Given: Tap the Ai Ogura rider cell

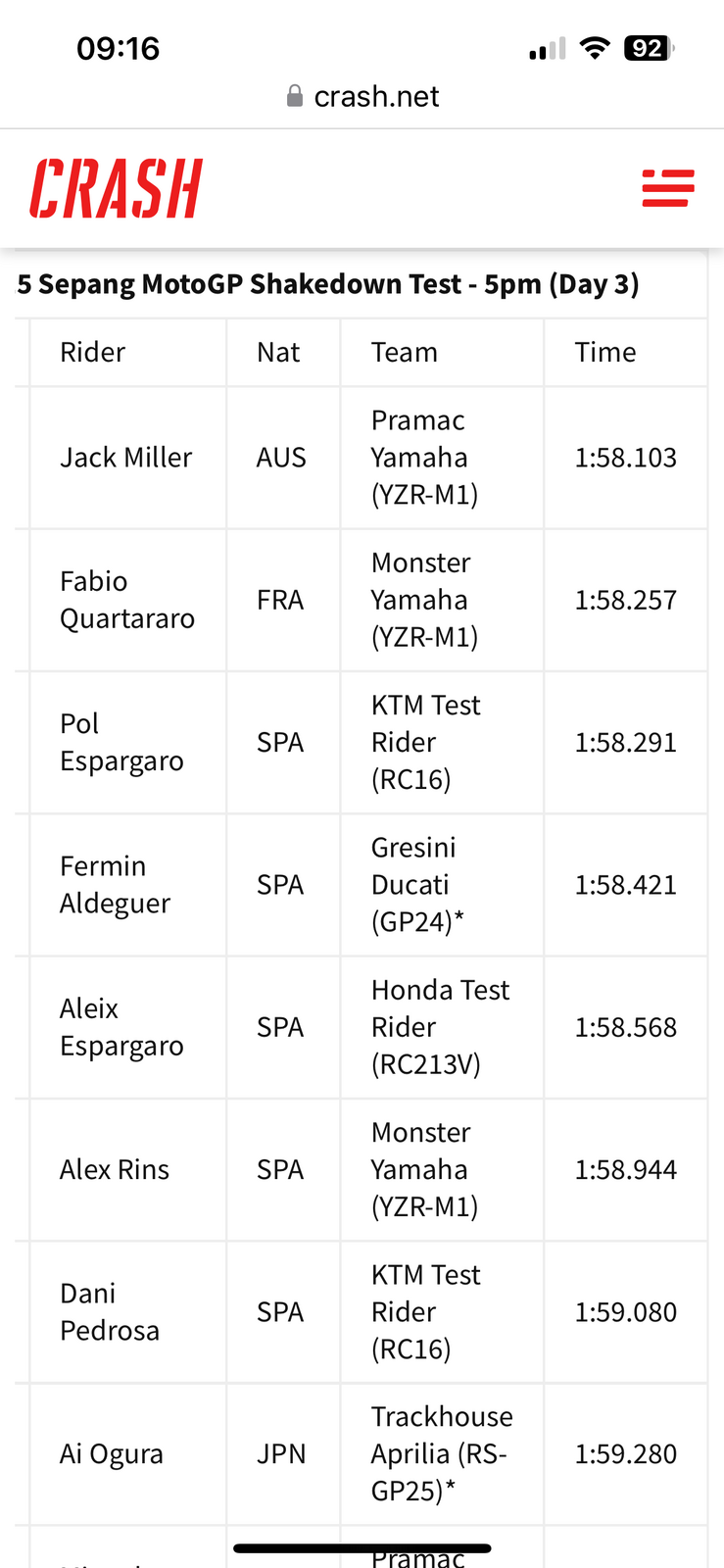Looking at the screenshot, I should tap(128, 1454).
